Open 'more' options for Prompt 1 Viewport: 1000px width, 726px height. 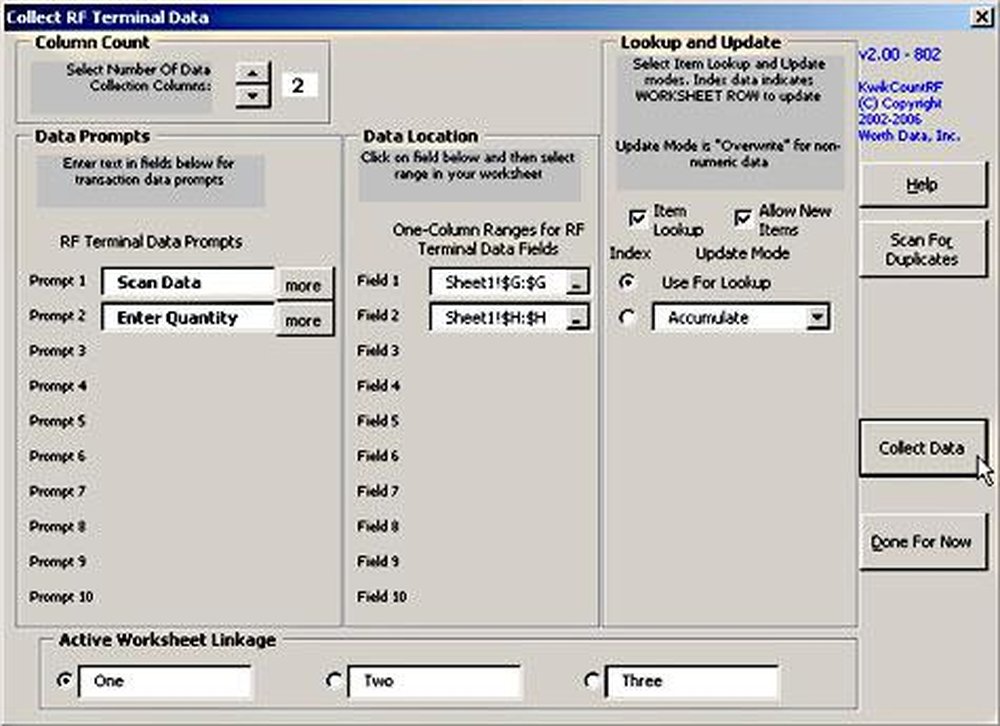pyautogui.click(x=304, y=285)
